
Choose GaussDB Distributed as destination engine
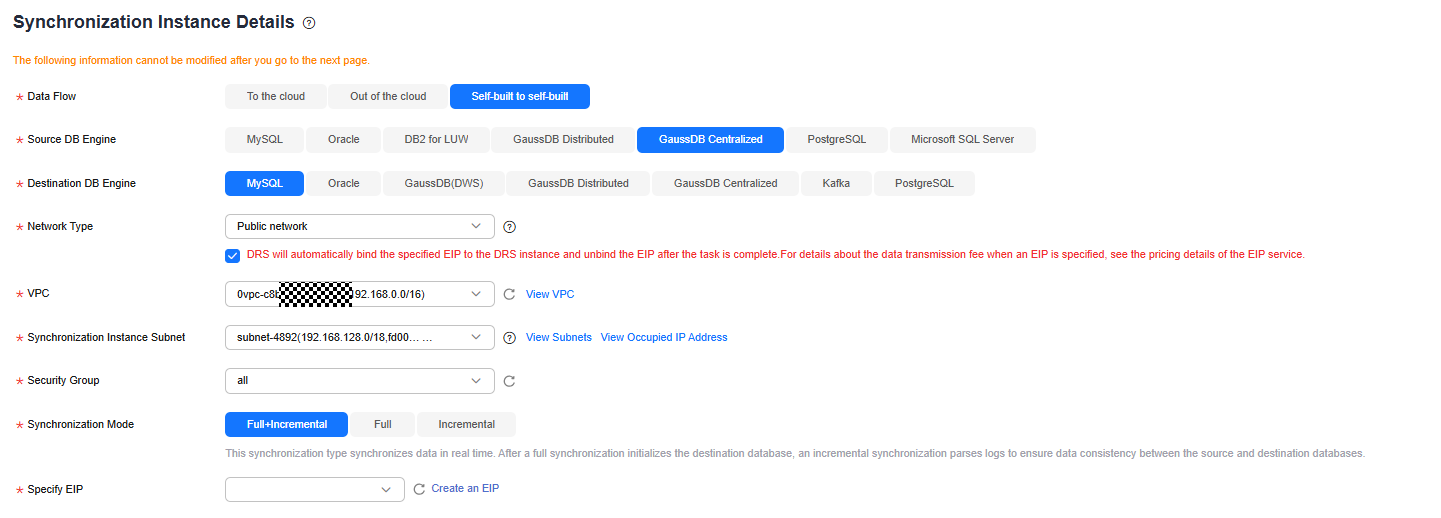pos(578,184)
